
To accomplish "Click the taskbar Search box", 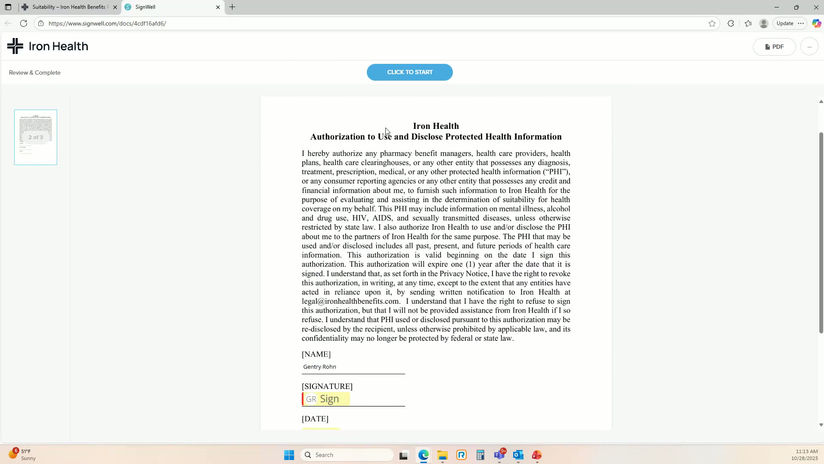I will (347, 455).
